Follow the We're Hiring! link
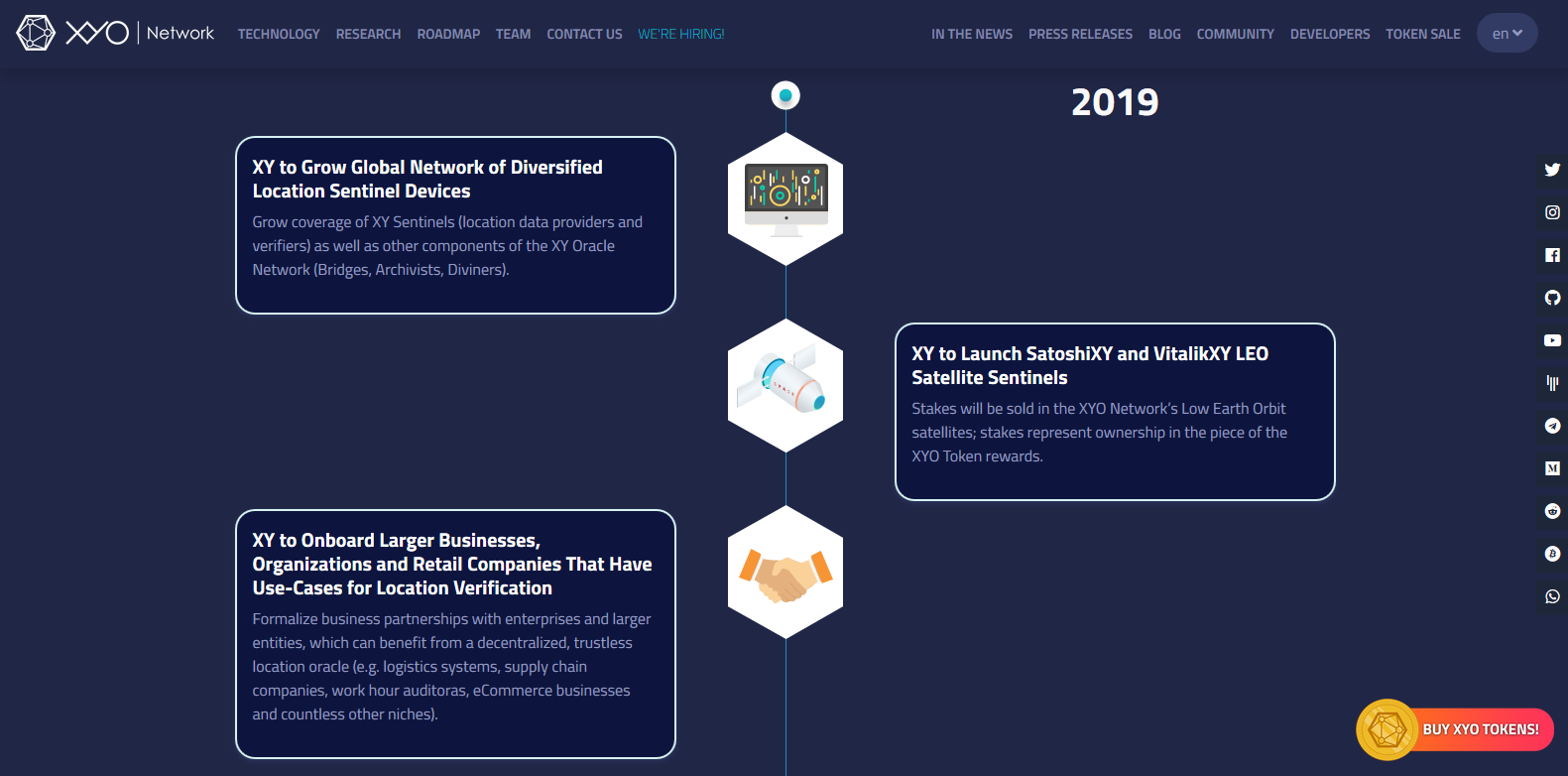1568x776 pixels. (x=681, y=34)
